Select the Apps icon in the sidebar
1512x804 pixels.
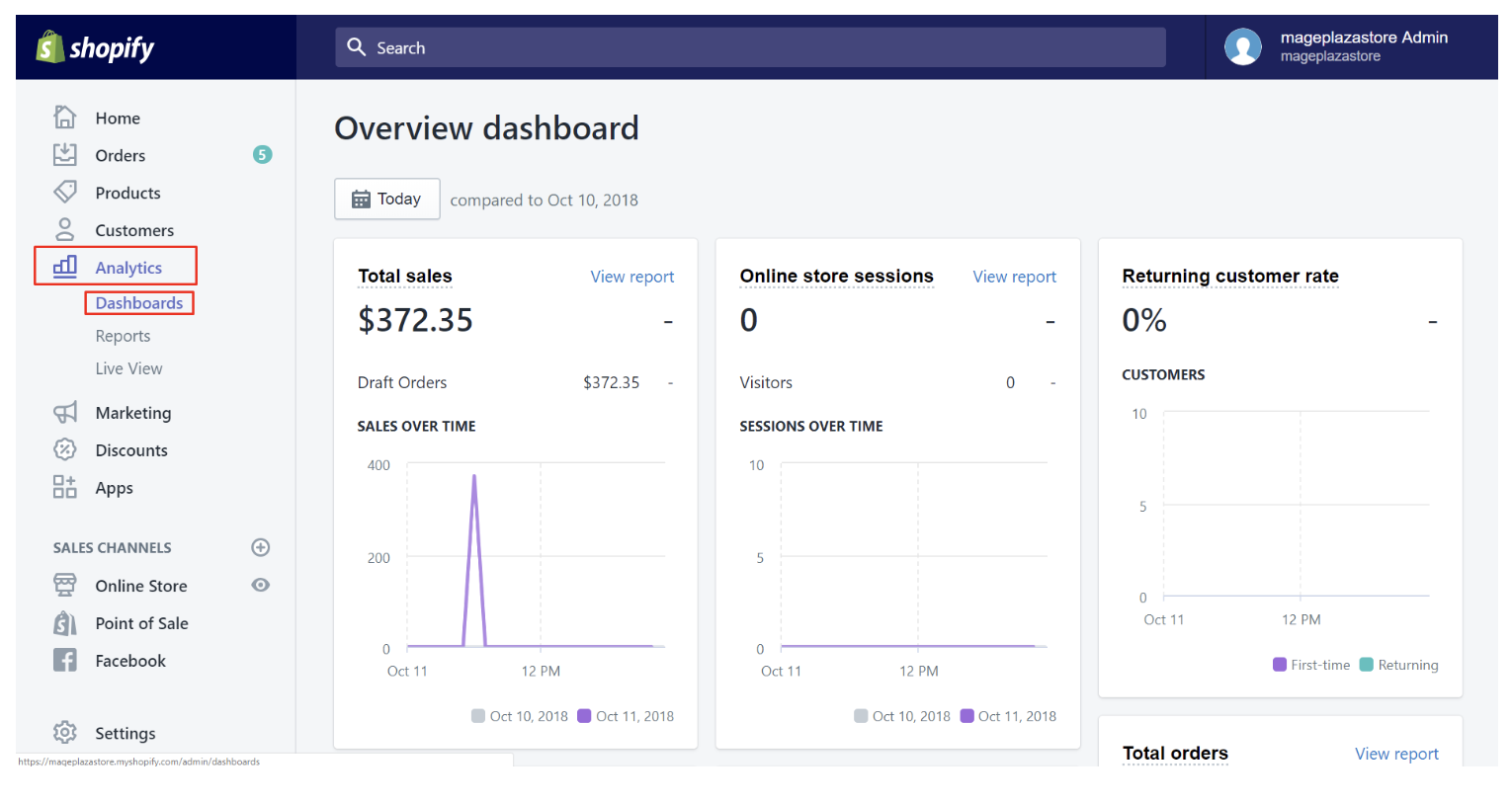point(64,487)
